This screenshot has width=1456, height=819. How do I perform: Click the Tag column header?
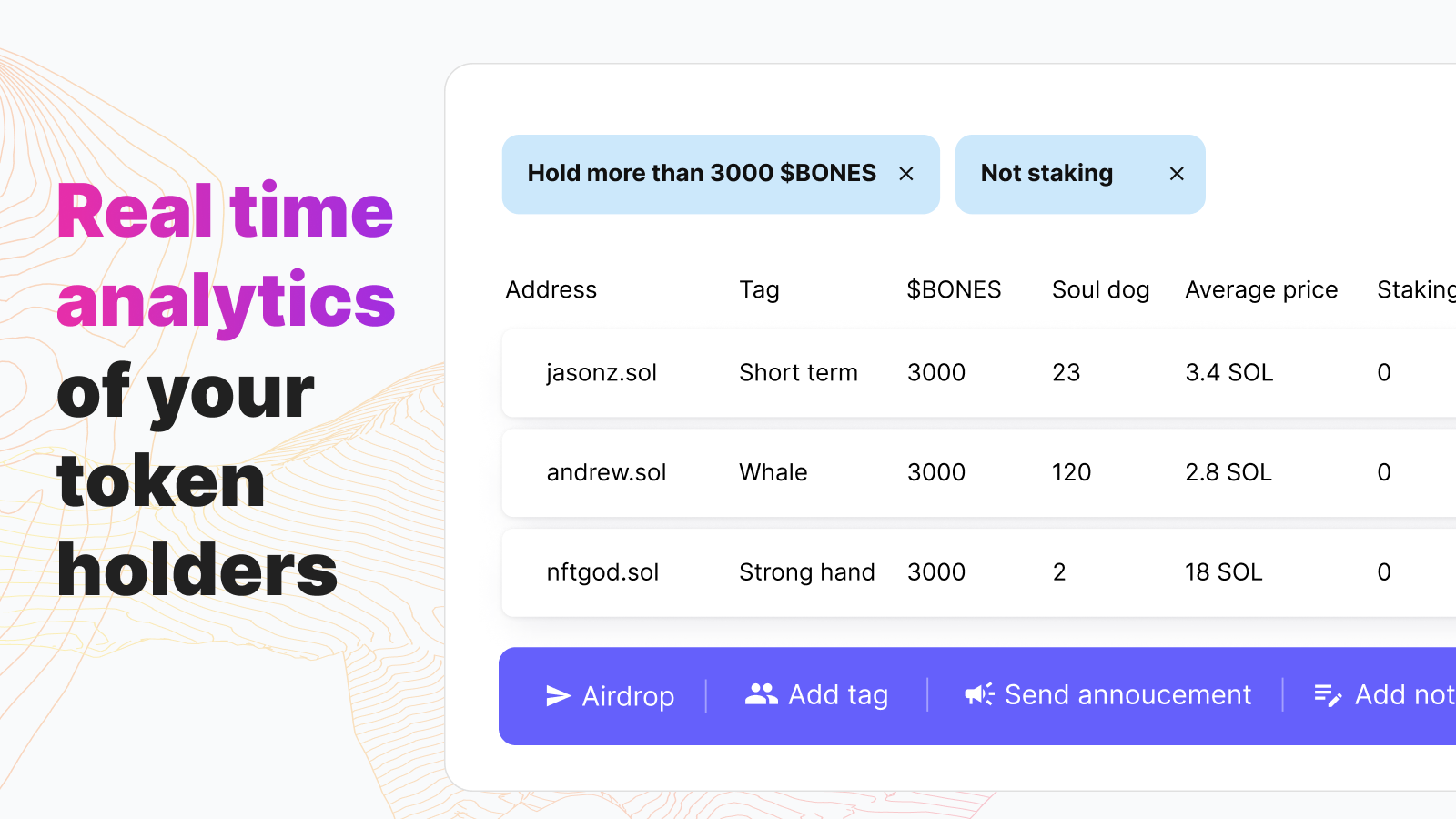click(759, 289)
